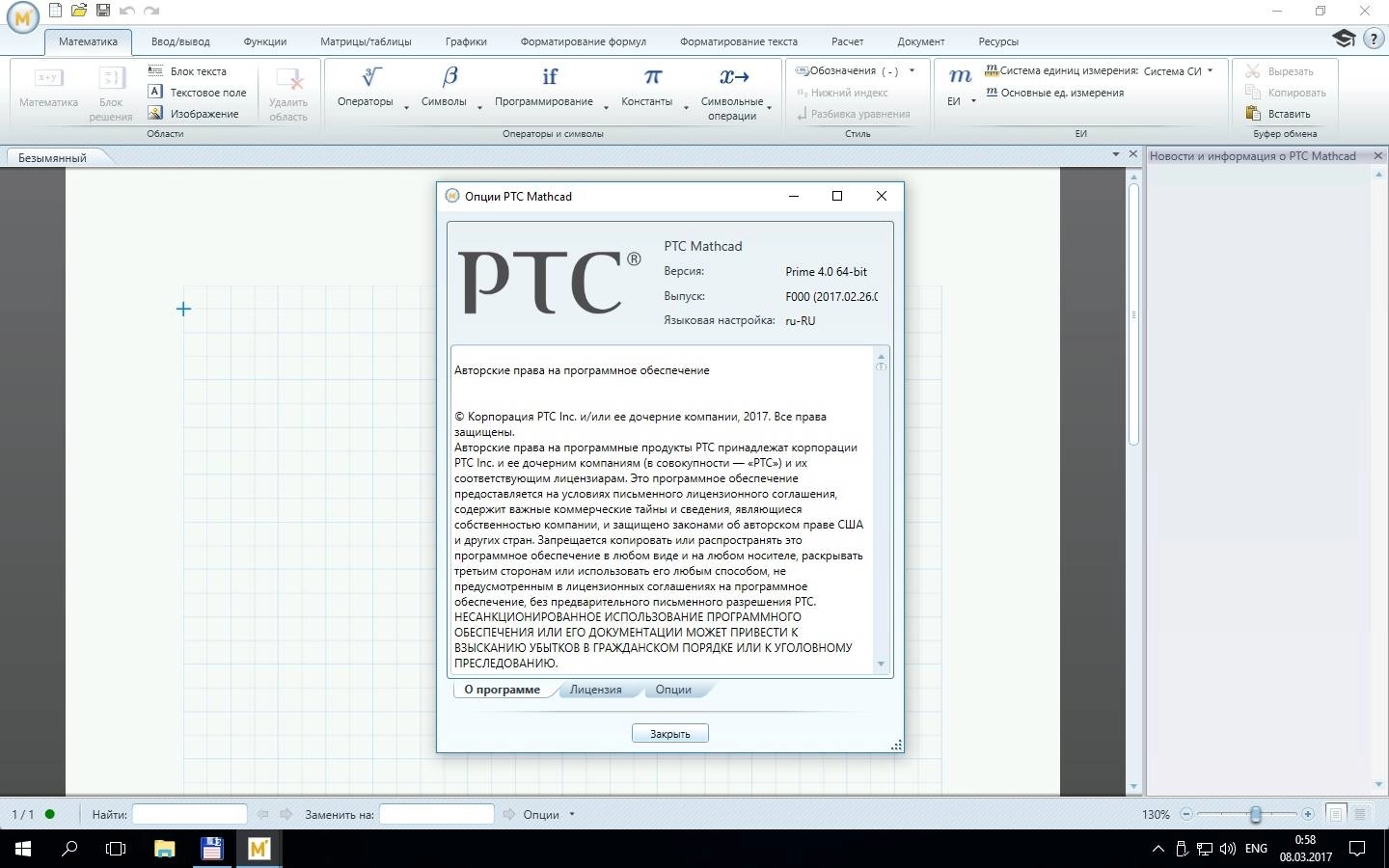Click Нижний индекс subscript option
Screen dimensions: 1389x868
click(x=842, y=93)
